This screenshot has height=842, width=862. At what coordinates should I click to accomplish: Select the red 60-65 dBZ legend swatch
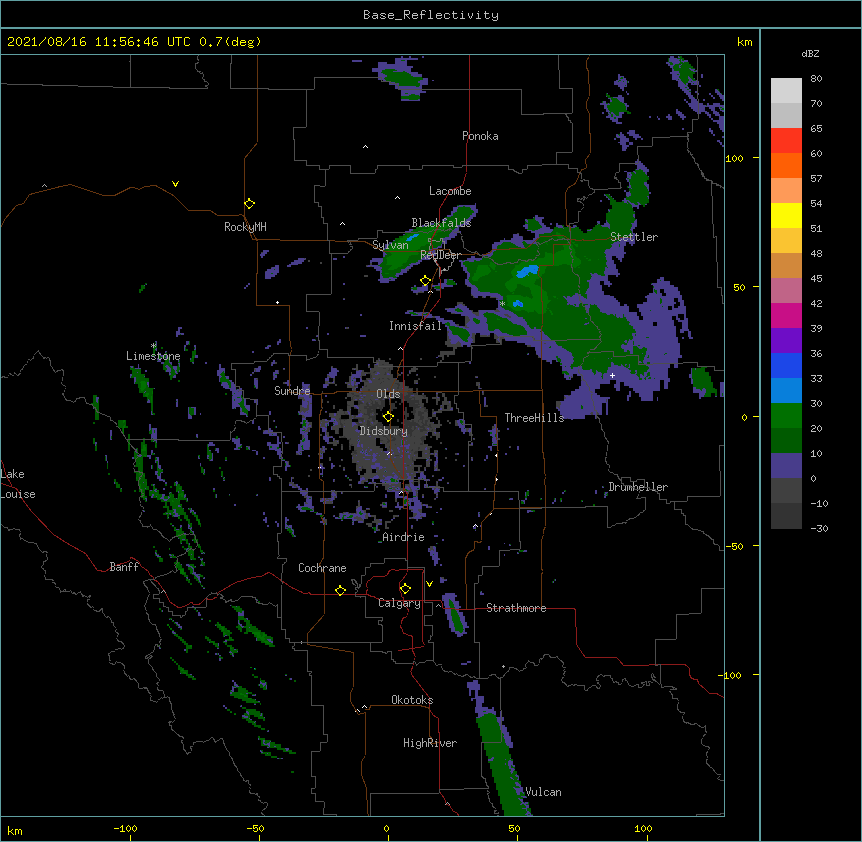[786, 140]
